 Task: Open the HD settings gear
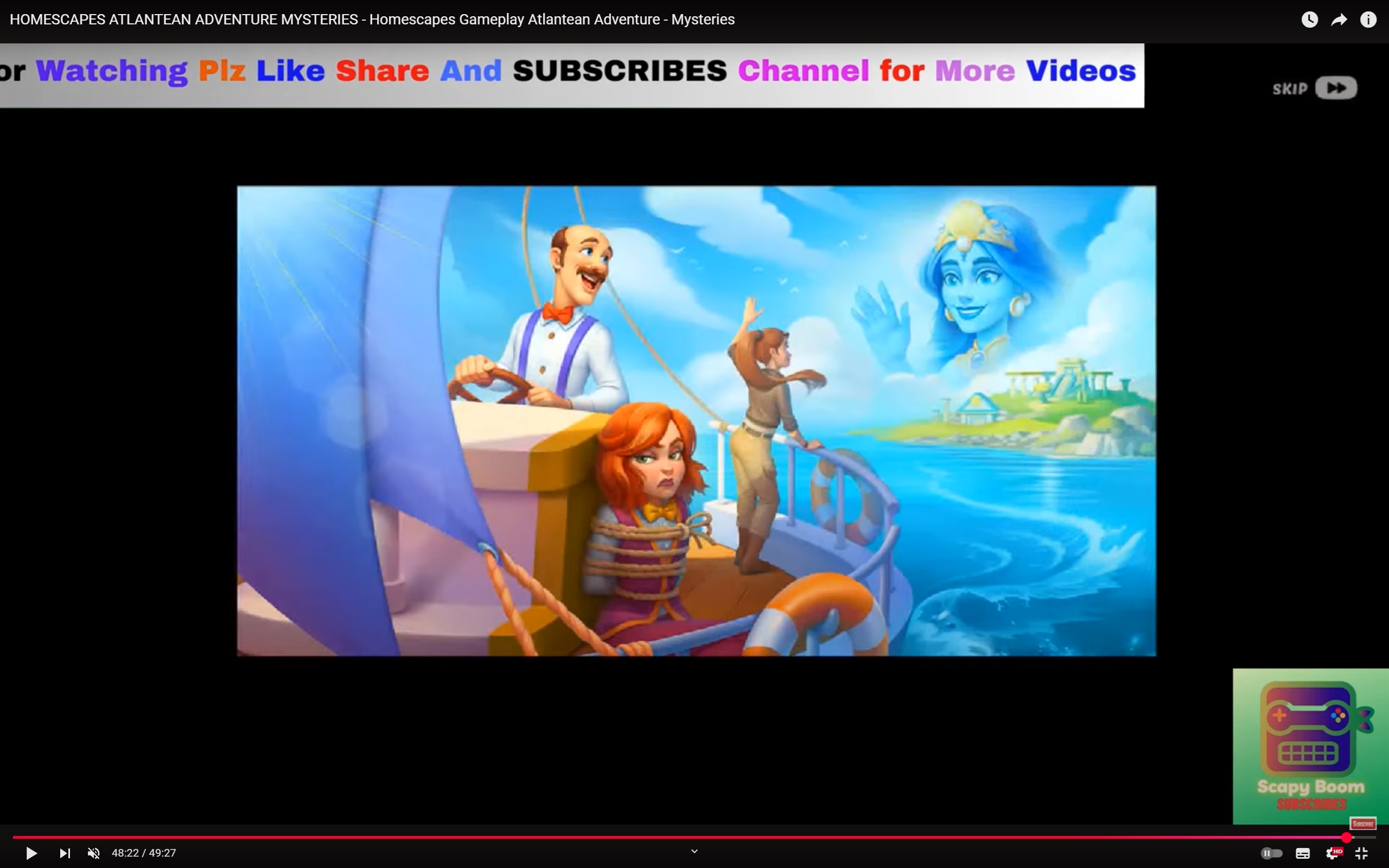1333,853
